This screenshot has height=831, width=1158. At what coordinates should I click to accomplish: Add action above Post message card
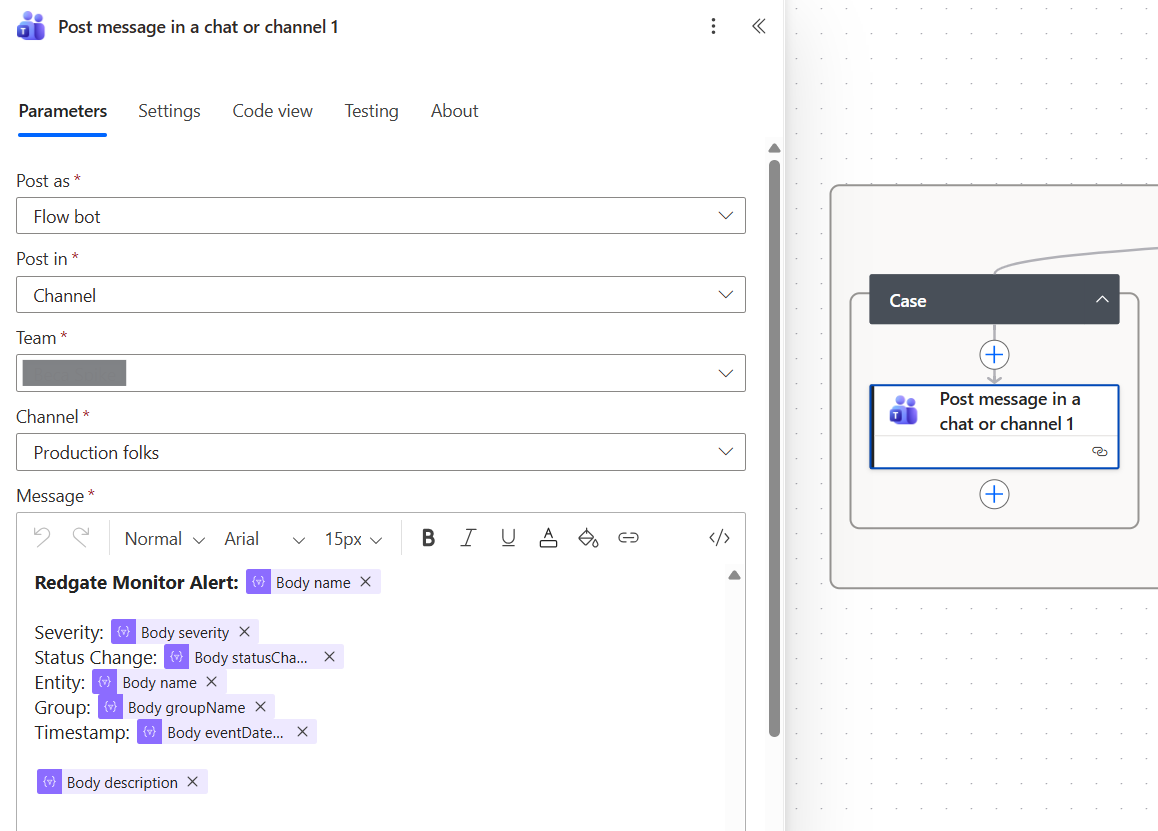[x=994, y=355]
